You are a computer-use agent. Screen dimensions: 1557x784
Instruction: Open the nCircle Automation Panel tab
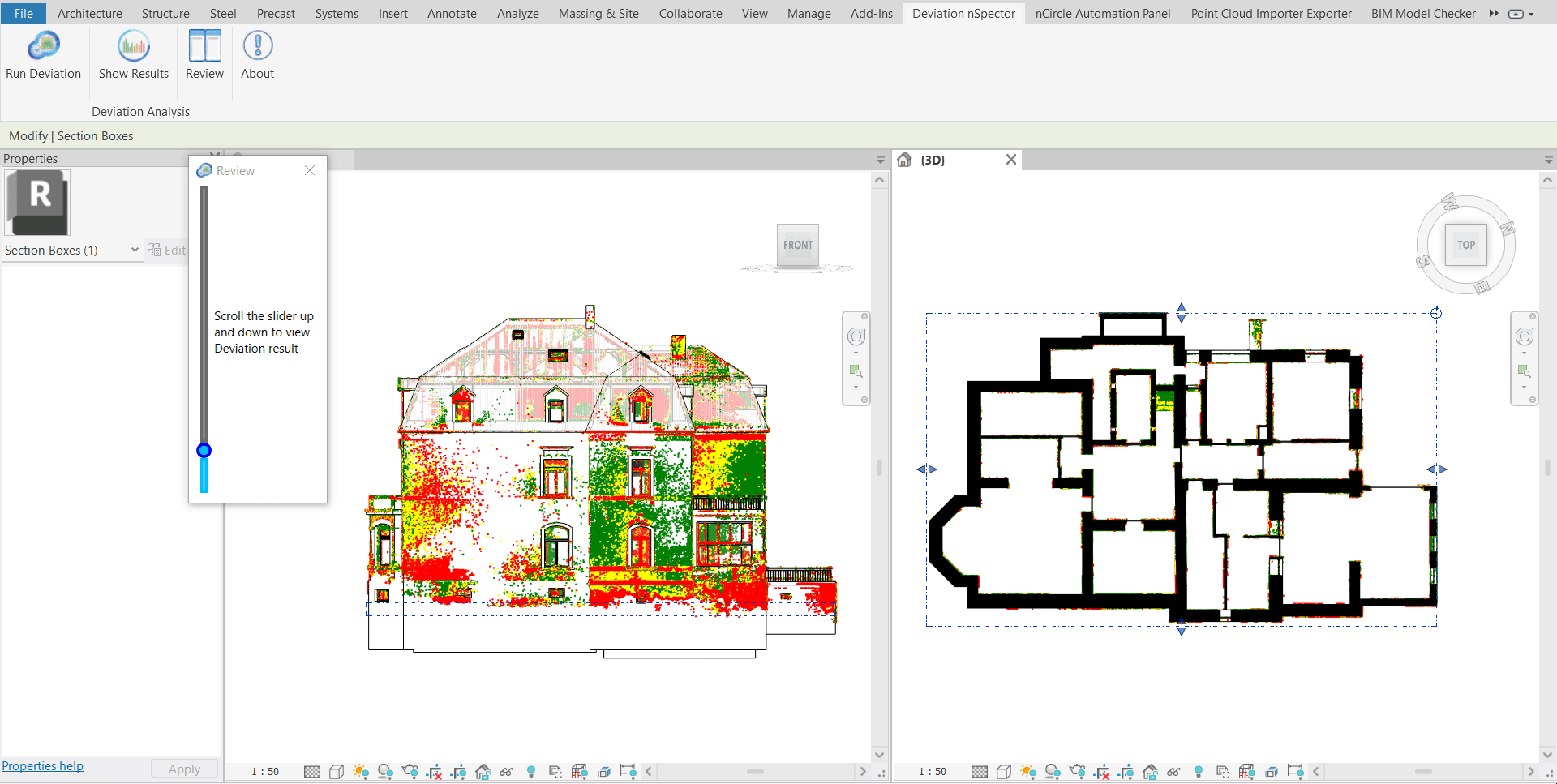click(1103, 13)
